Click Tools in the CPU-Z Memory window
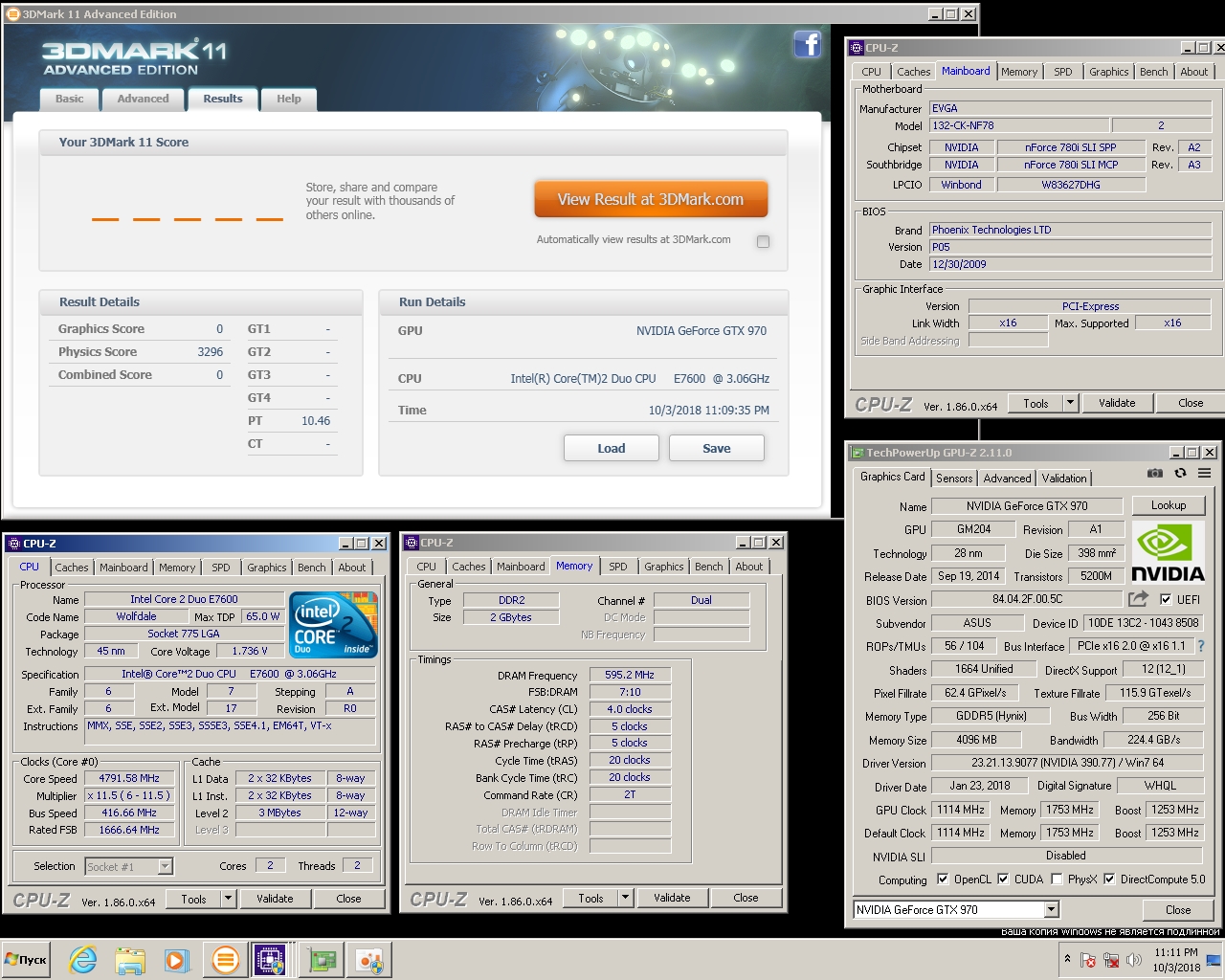This screenshot has height=980, width=1225. point(590,898)
